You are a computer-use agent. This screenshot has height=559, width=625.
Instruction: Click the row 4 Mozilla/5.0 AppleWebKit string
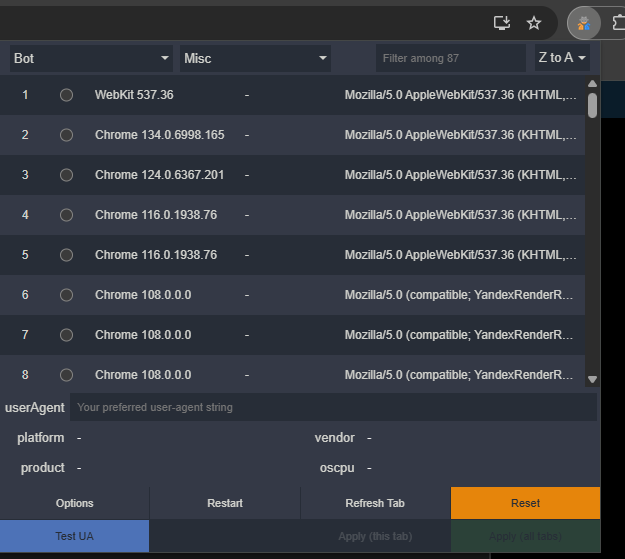click(x=460, y=215)
